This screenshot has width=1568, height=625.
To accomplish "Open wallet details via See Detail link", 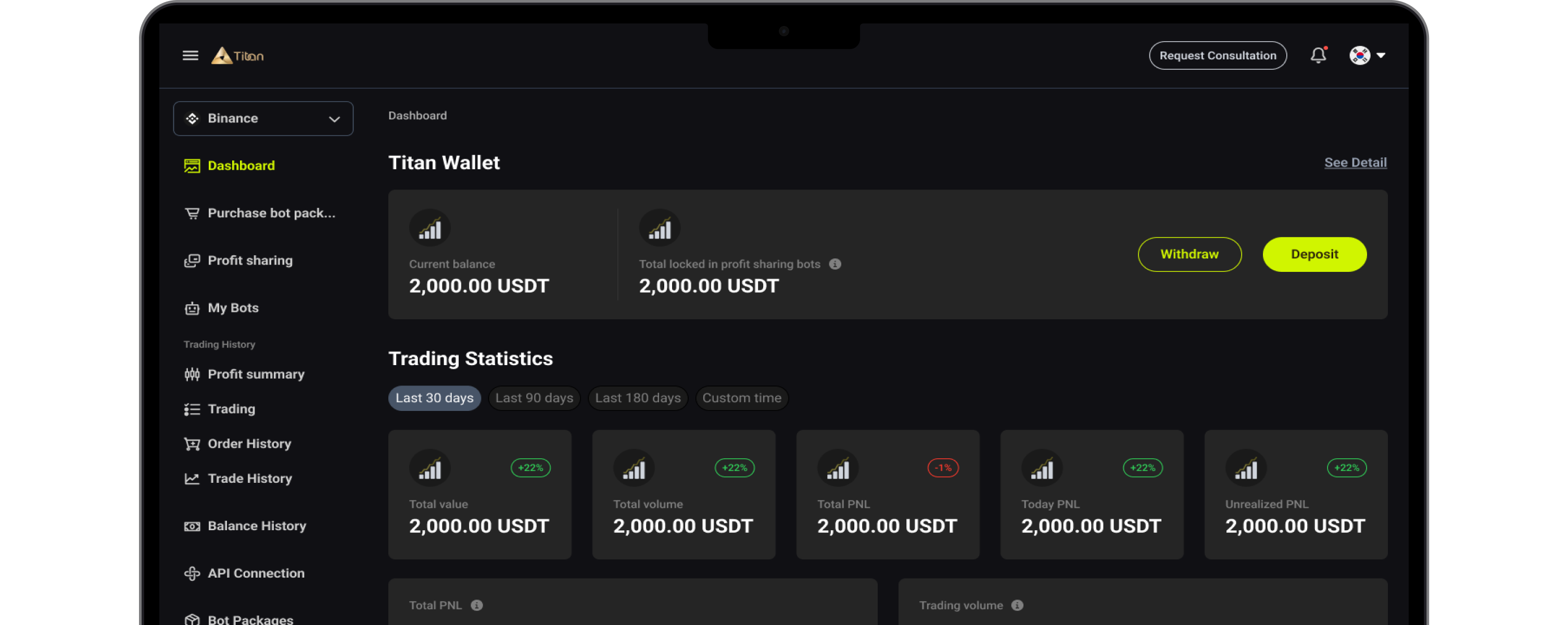I will [1356, 162].
